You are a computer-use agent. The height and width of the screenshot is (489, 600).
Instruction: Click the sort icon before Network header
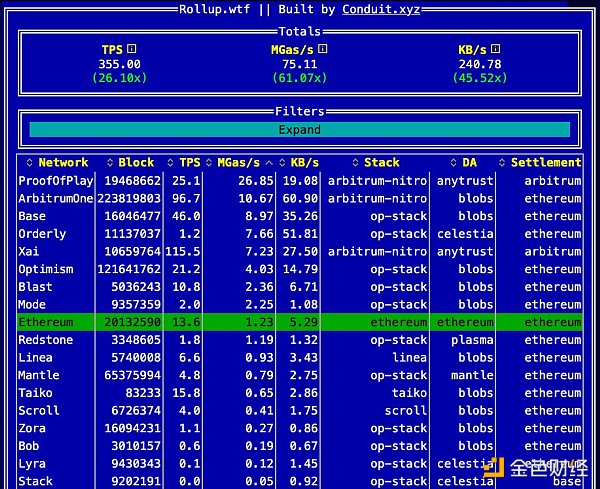click(x=30, y=162)
